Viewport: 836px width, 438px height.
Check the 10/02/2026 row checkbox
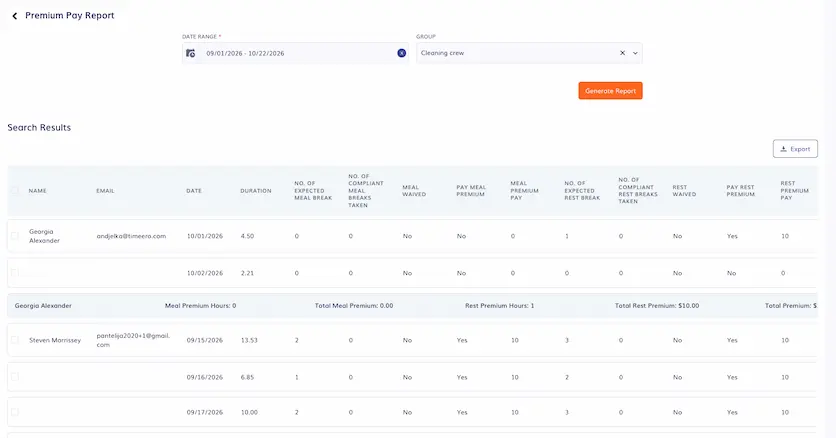point(15,272)
